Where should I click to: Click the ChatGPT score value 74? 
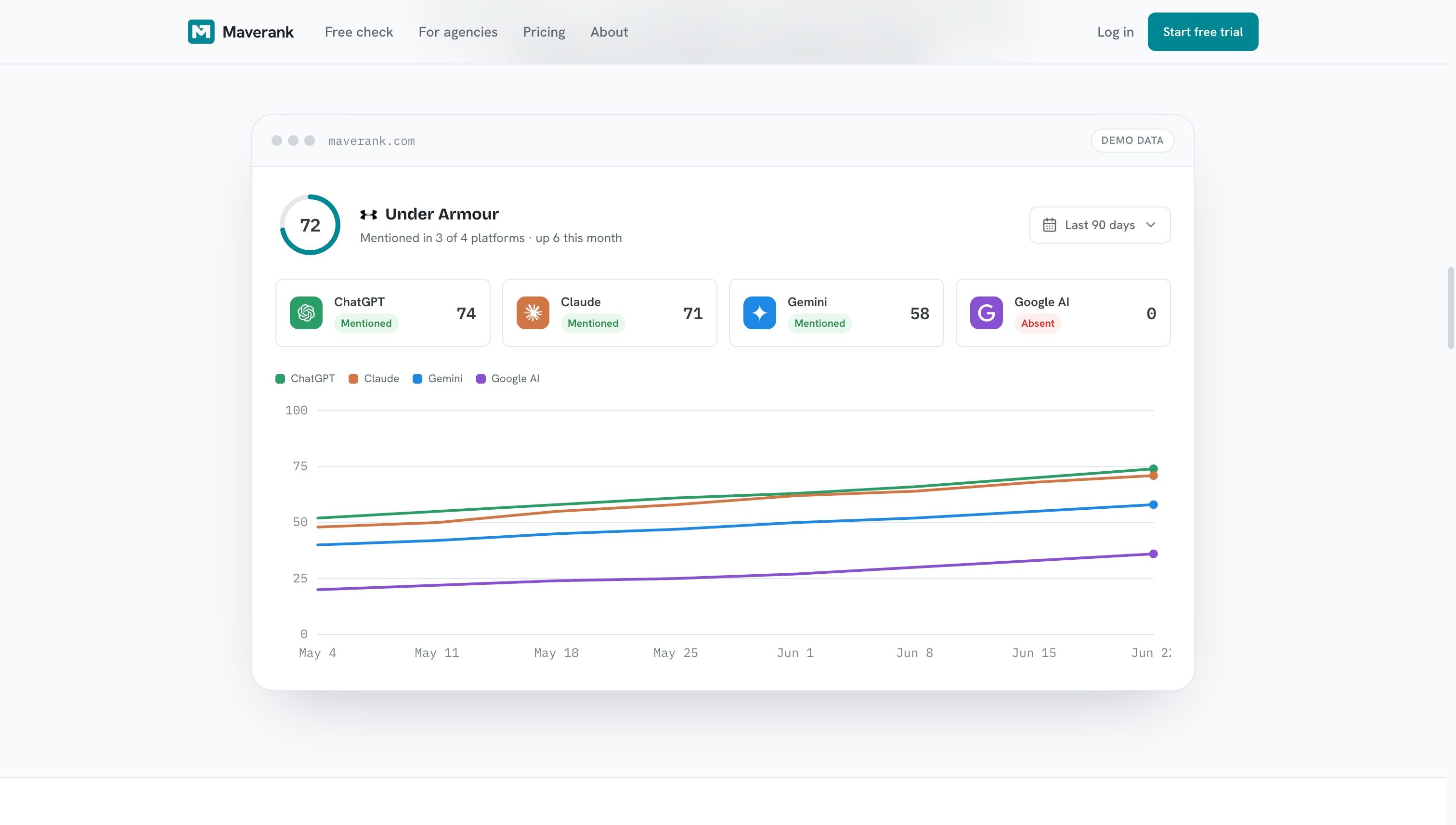[x=467, y=313]
